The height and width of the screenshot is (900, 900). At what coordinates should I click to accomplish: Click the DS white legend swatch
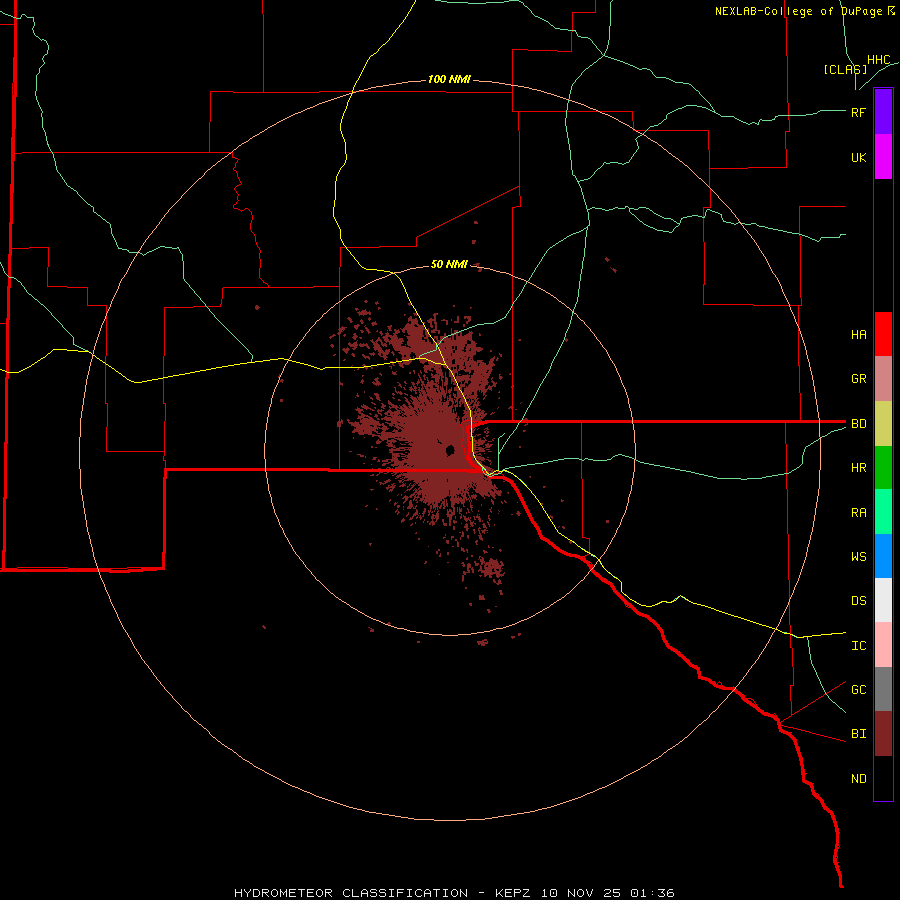(x=883, y=600)
